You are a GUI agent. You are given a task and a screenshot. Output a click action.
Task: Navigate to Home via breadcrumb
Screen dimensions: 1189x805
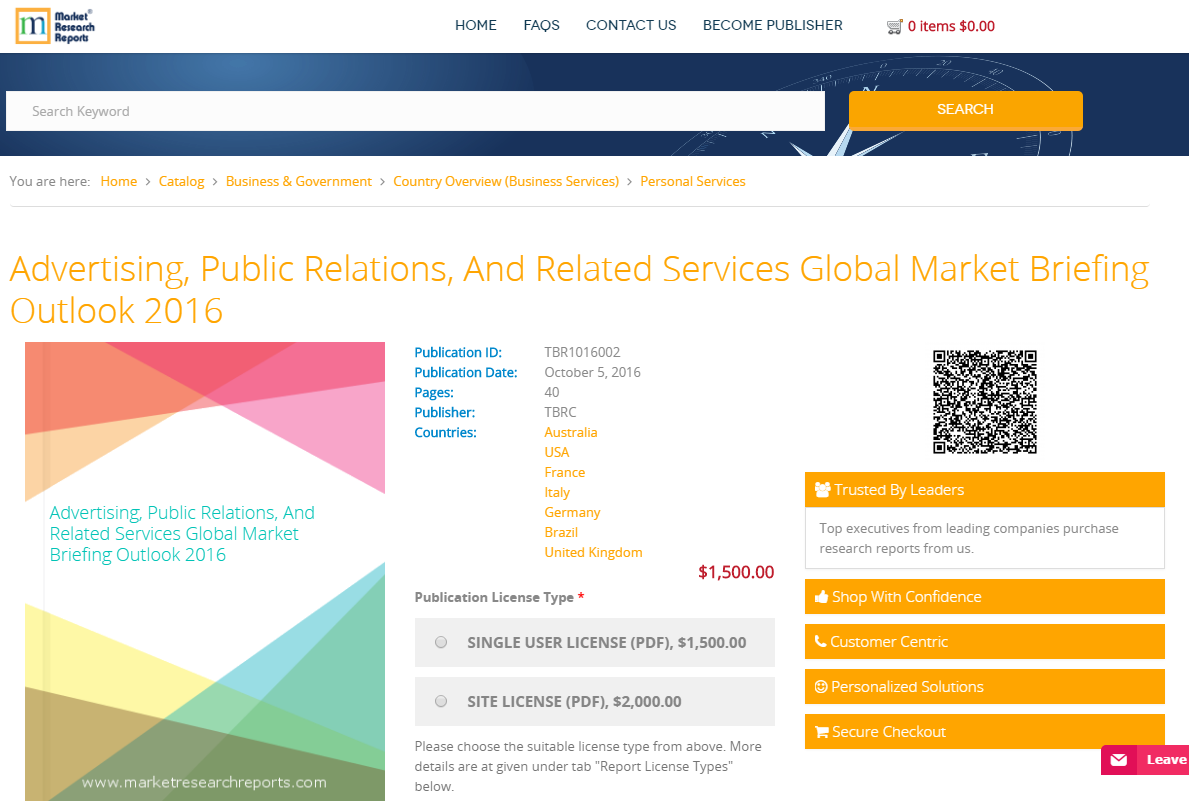click(x=119, y=181)
